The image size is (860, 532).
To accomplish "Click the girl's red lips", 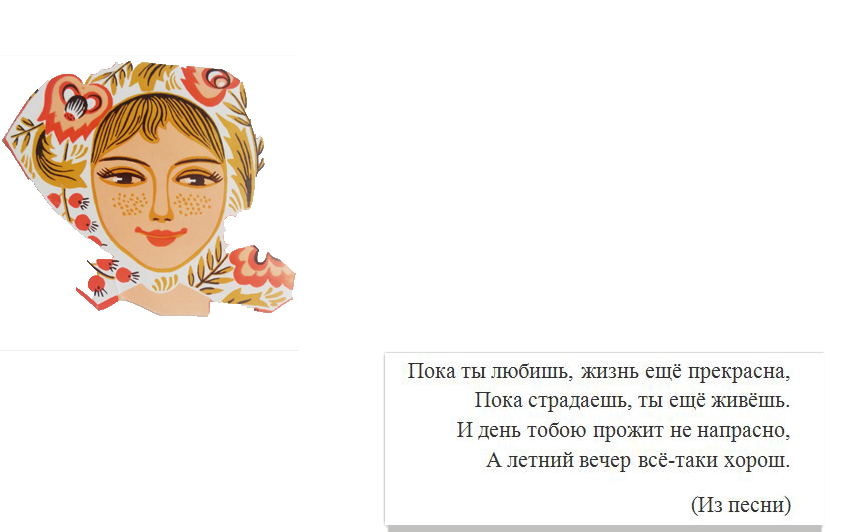I will [x=161, y=235].
